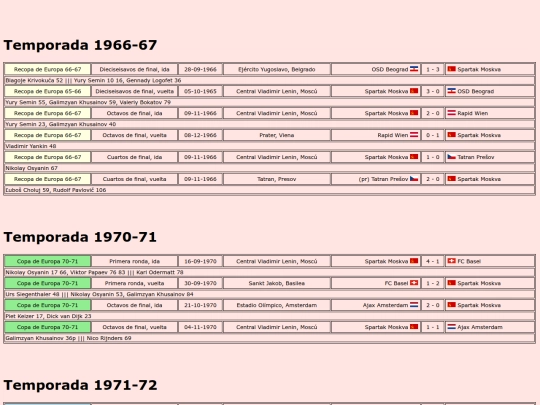
Task: Click the Ľuboš Choluj 59 scorers line
Action: point(270,190)
